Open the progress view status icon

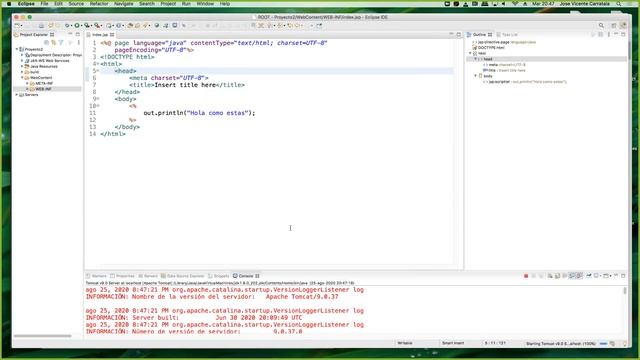point(612,344)
